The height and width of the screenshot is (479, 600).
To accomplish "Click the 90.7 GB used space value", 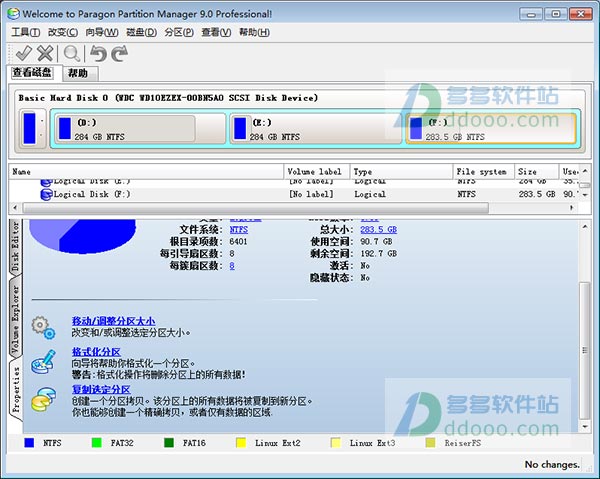I will click(x=376, y=241).
